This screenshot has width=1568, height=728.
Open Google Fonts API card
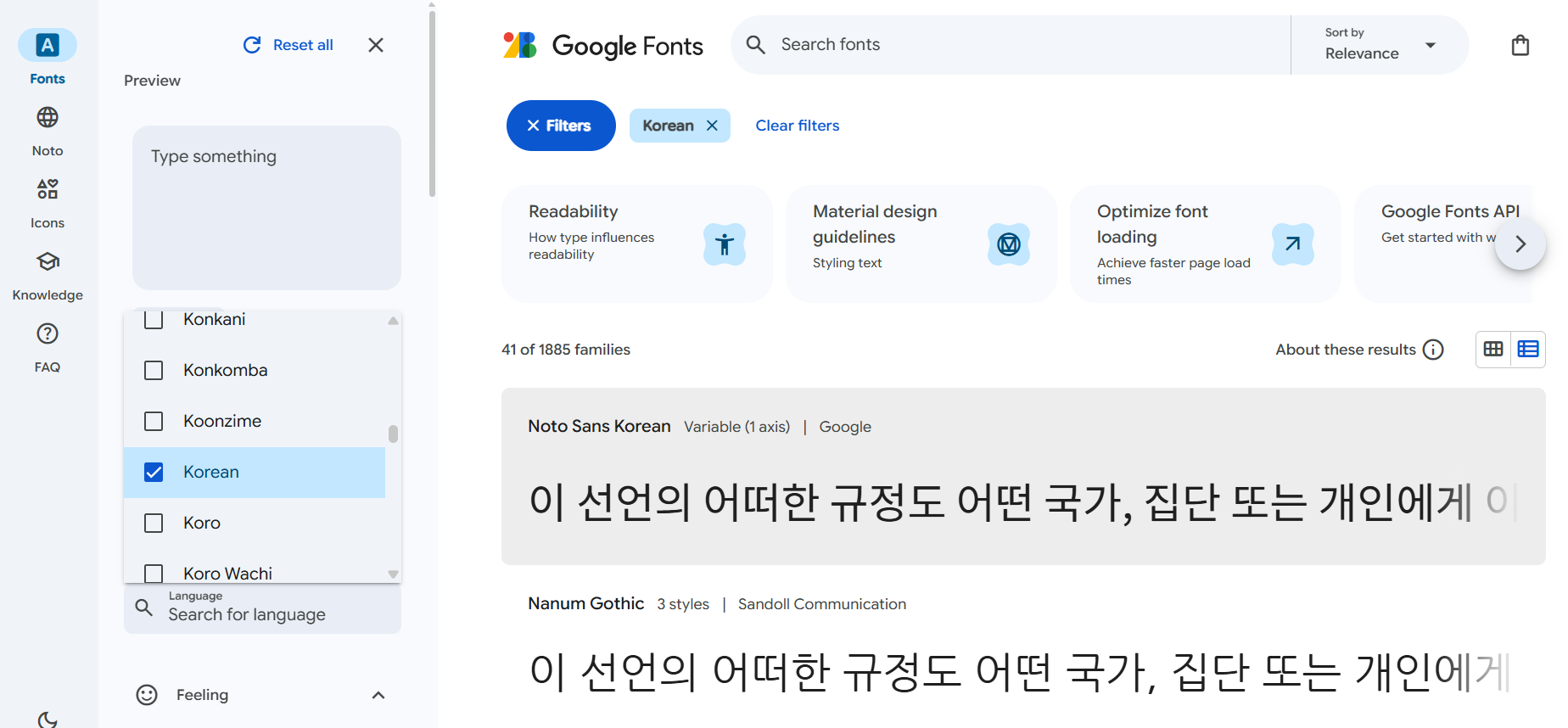click(x=1444, y=244)
